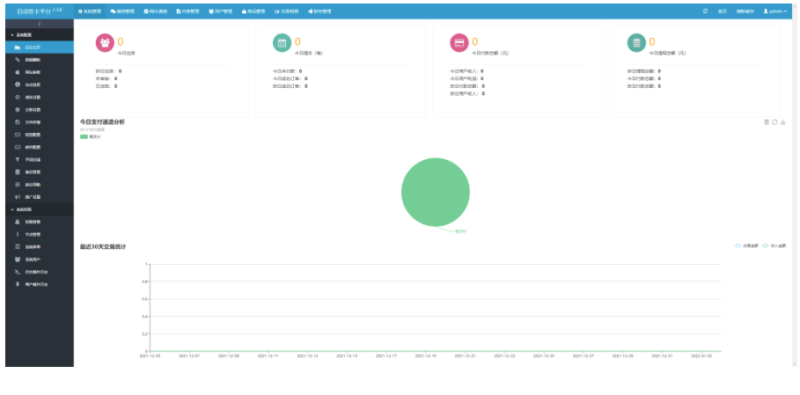Click the clear cache link in the top bar

point(745,11)
